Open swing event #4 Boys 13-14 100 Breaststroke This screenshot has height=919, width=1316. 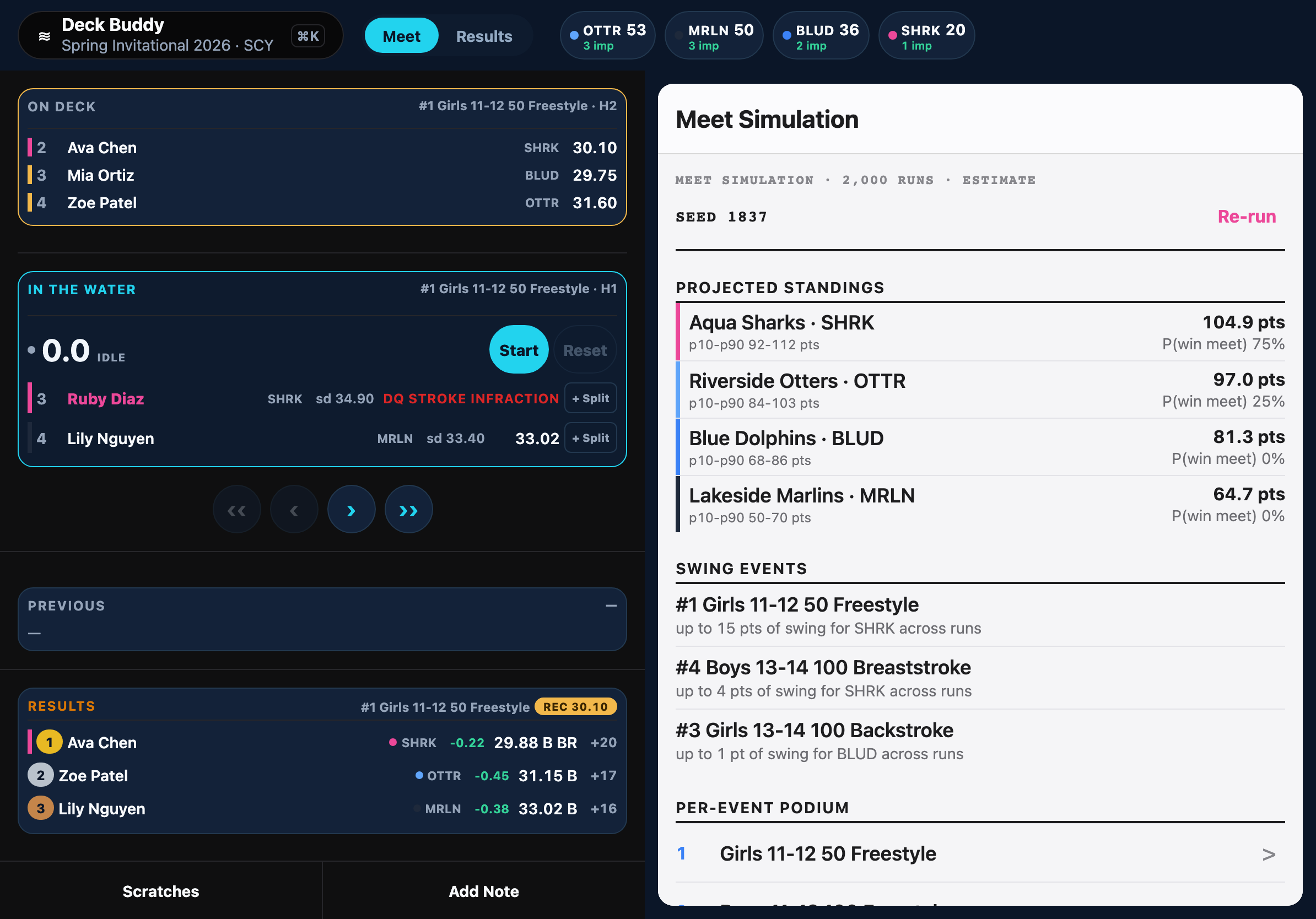tap(980, 678)
